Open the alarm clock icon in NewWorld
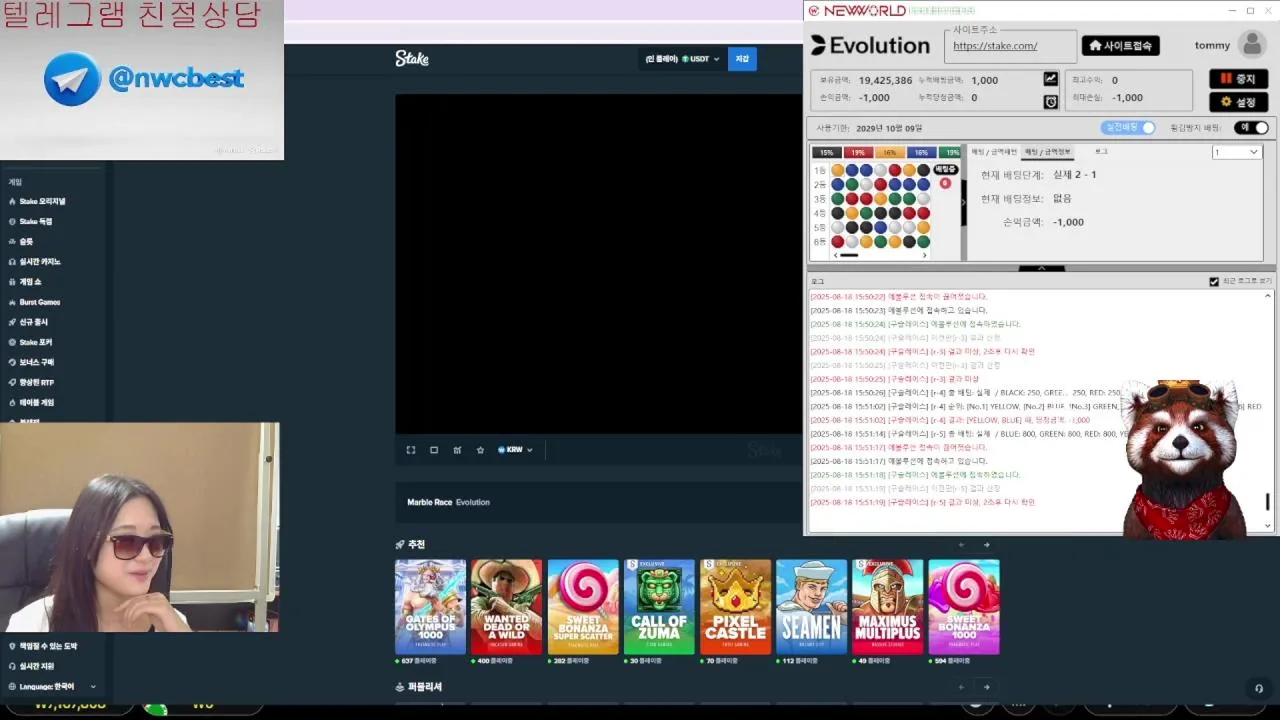This screenshot has height=720, width=1280. point(1050,101)
